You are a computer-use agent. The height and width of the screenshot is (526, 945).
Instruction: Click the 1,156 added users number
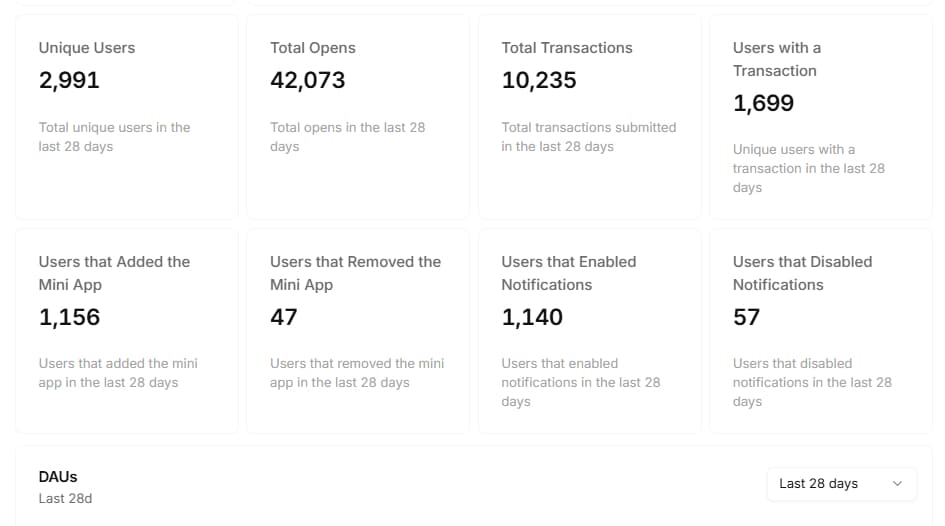click(x=69, y=317)
